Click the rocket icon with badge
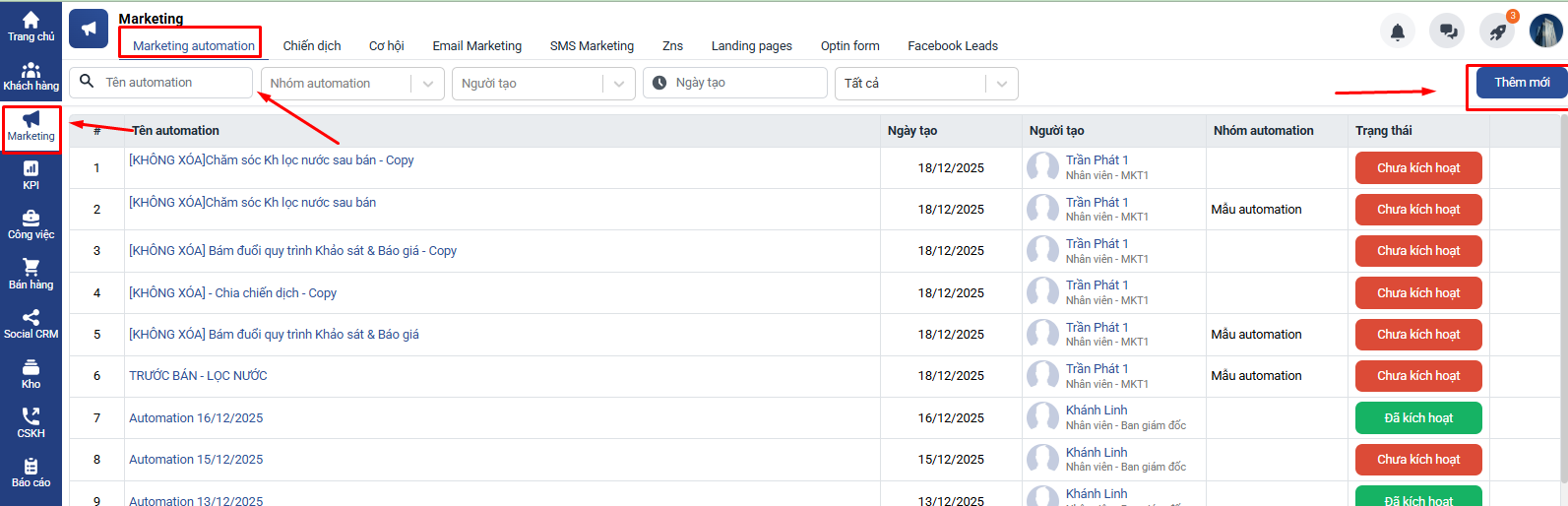Viewport: 1568px width, 506px height. click(x=1497, y=32)
